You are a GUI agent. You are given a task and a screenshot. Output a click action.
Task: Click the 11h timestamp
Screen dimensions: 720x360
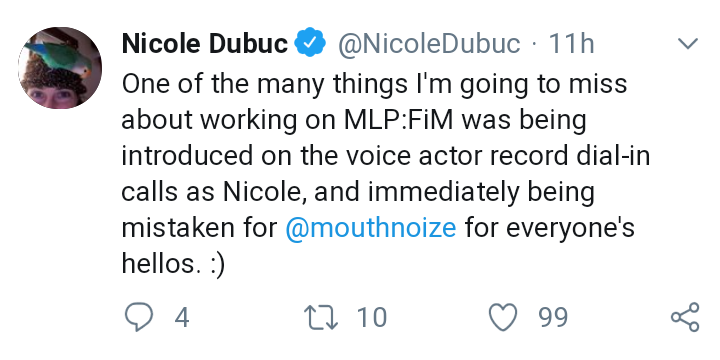coord(572,44)
